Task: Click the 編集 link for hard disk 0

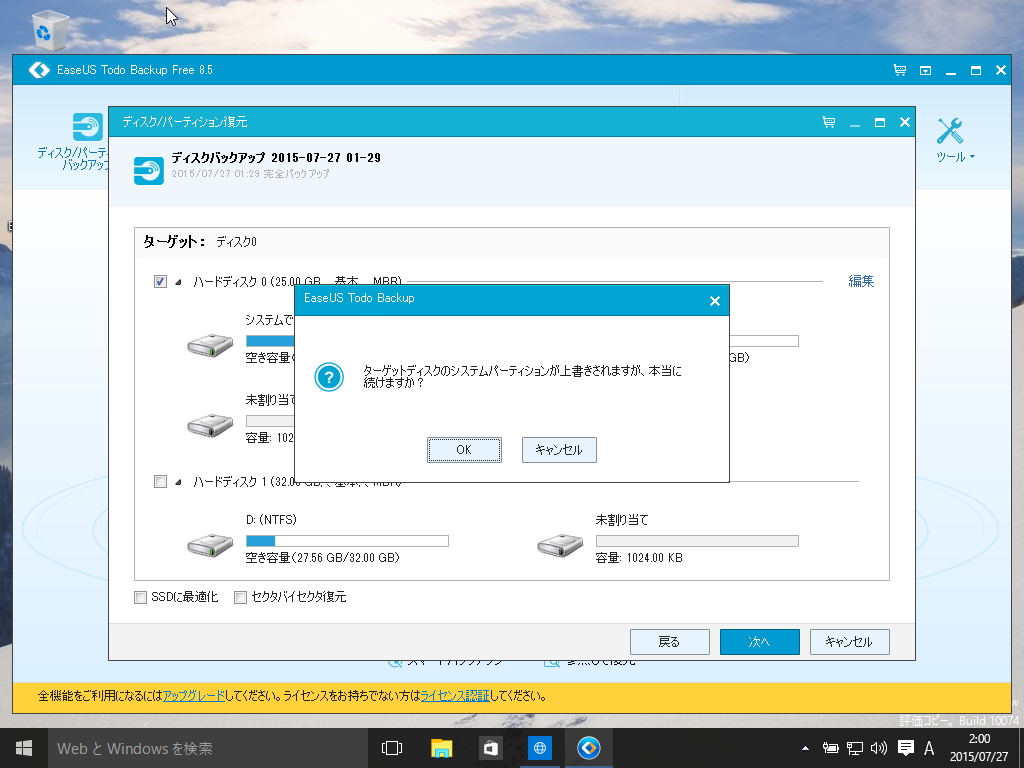Action: [x=861, y=281]
